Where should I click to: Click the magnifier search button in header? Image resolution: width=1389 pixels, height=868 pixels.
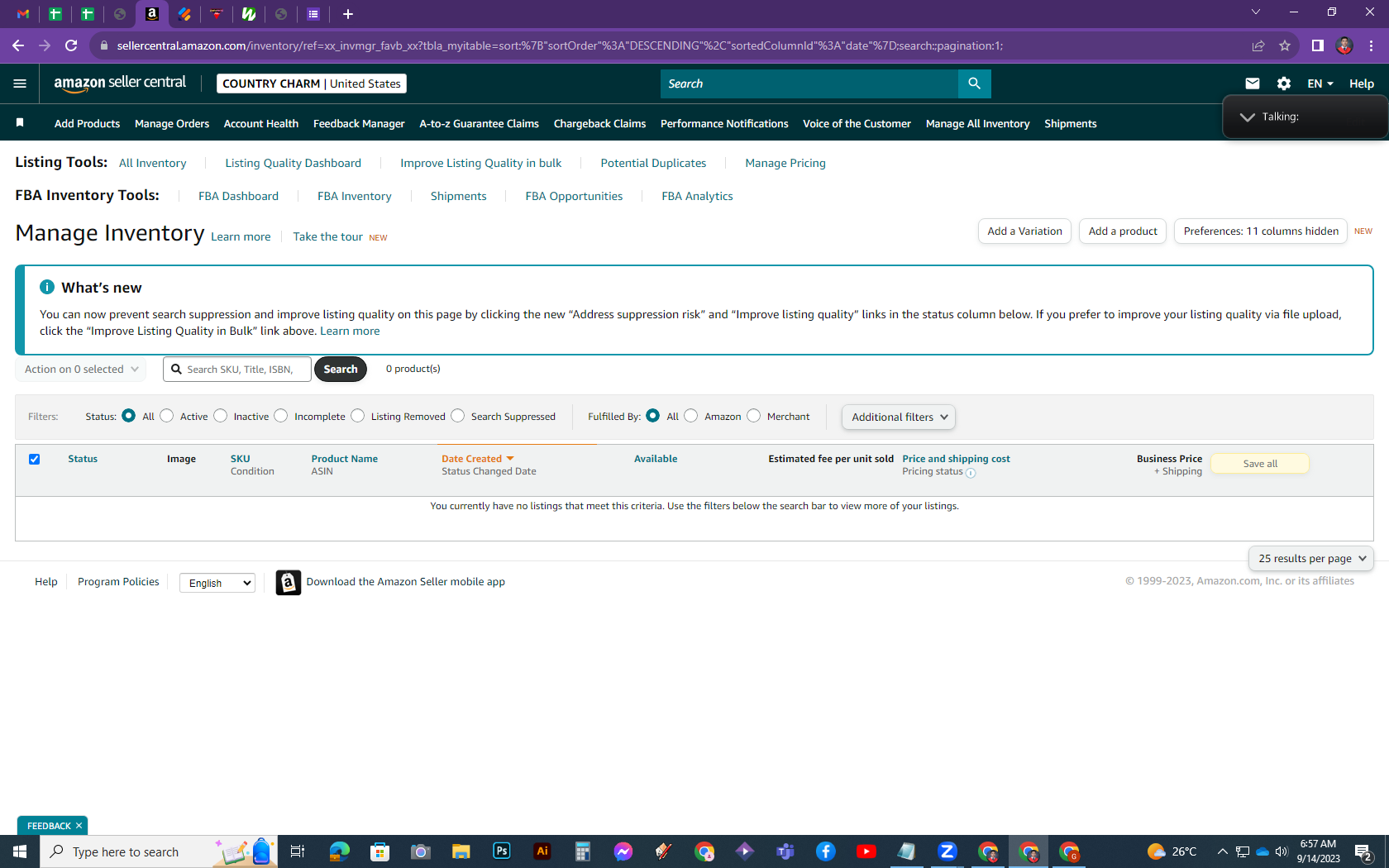tap(974, 83)
